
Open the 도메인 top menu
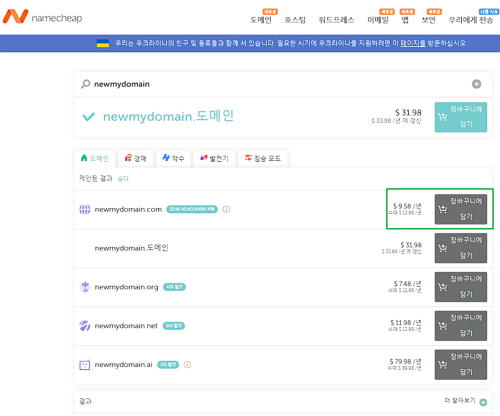click(x=261, y=20)
